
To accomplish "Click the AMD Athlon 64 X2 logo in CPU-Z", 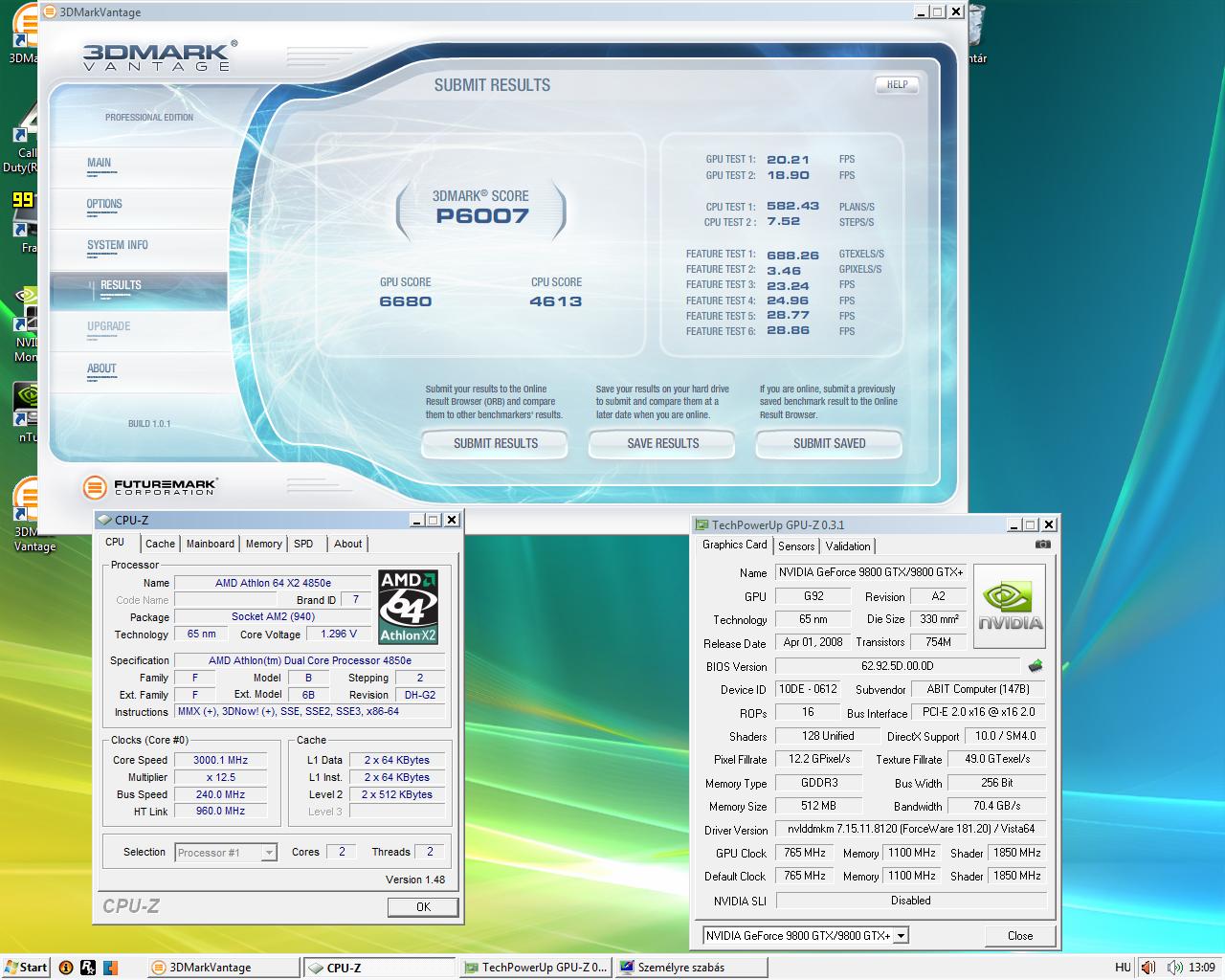I will coord(409,608).
